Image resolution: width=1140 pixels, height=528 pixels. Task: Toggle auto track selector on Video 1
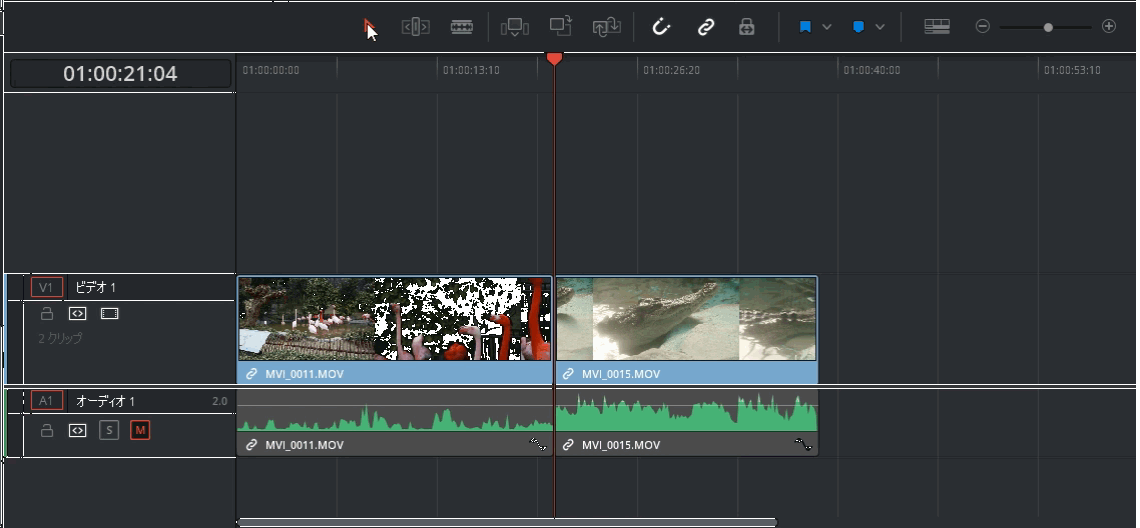[78, 313]
